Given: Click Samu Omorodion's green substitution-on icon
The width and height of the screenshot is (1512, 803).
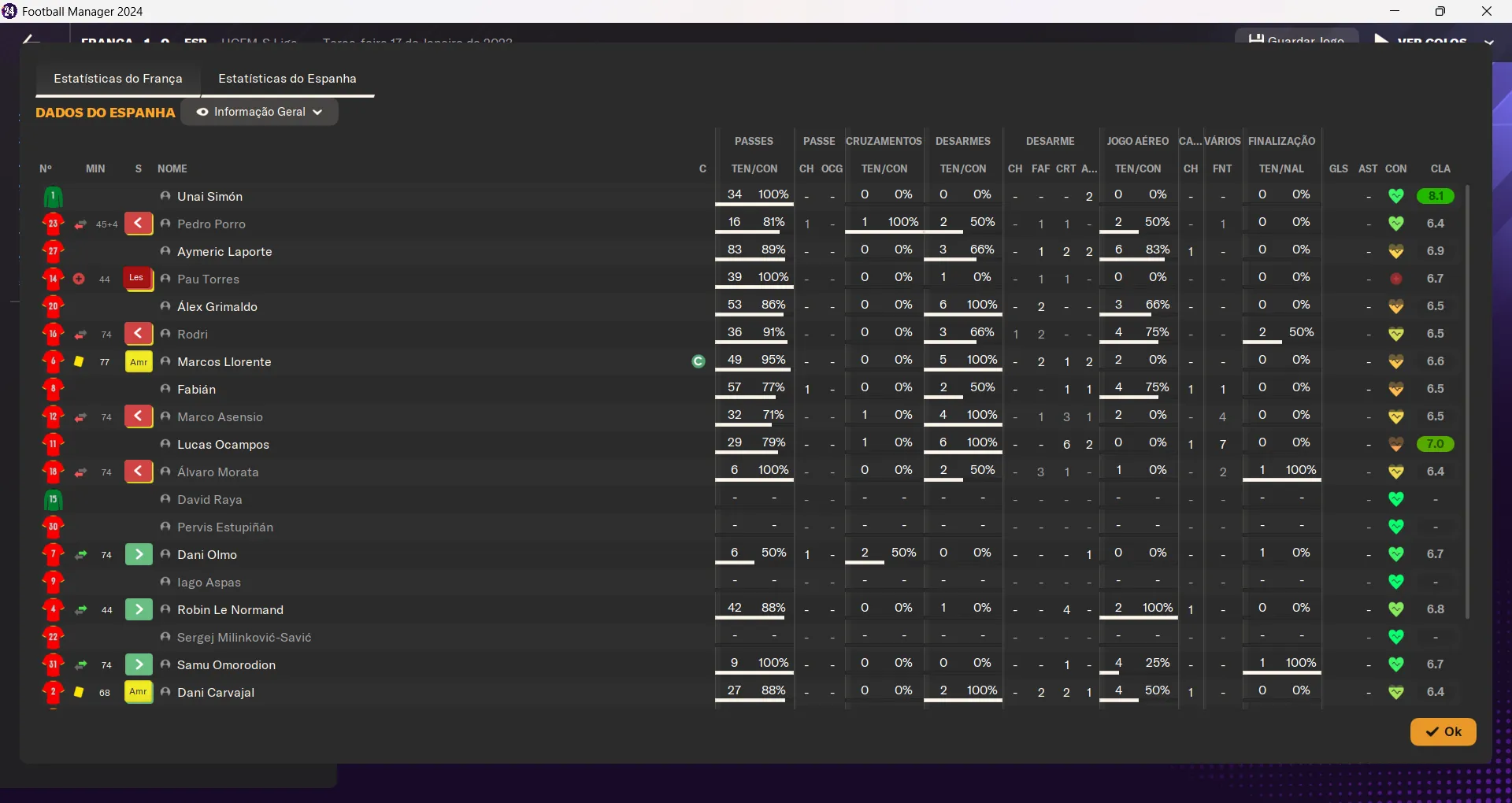Looking at the screenshot, I should [x=139, y=664].
